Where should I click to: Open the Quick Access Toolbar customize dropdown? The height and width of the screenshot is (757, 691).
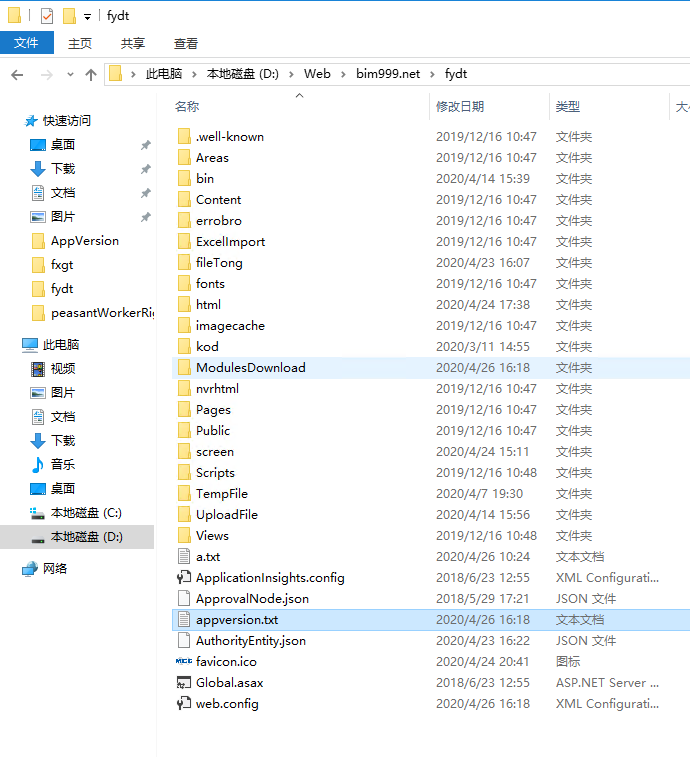[x=87, y=17]
